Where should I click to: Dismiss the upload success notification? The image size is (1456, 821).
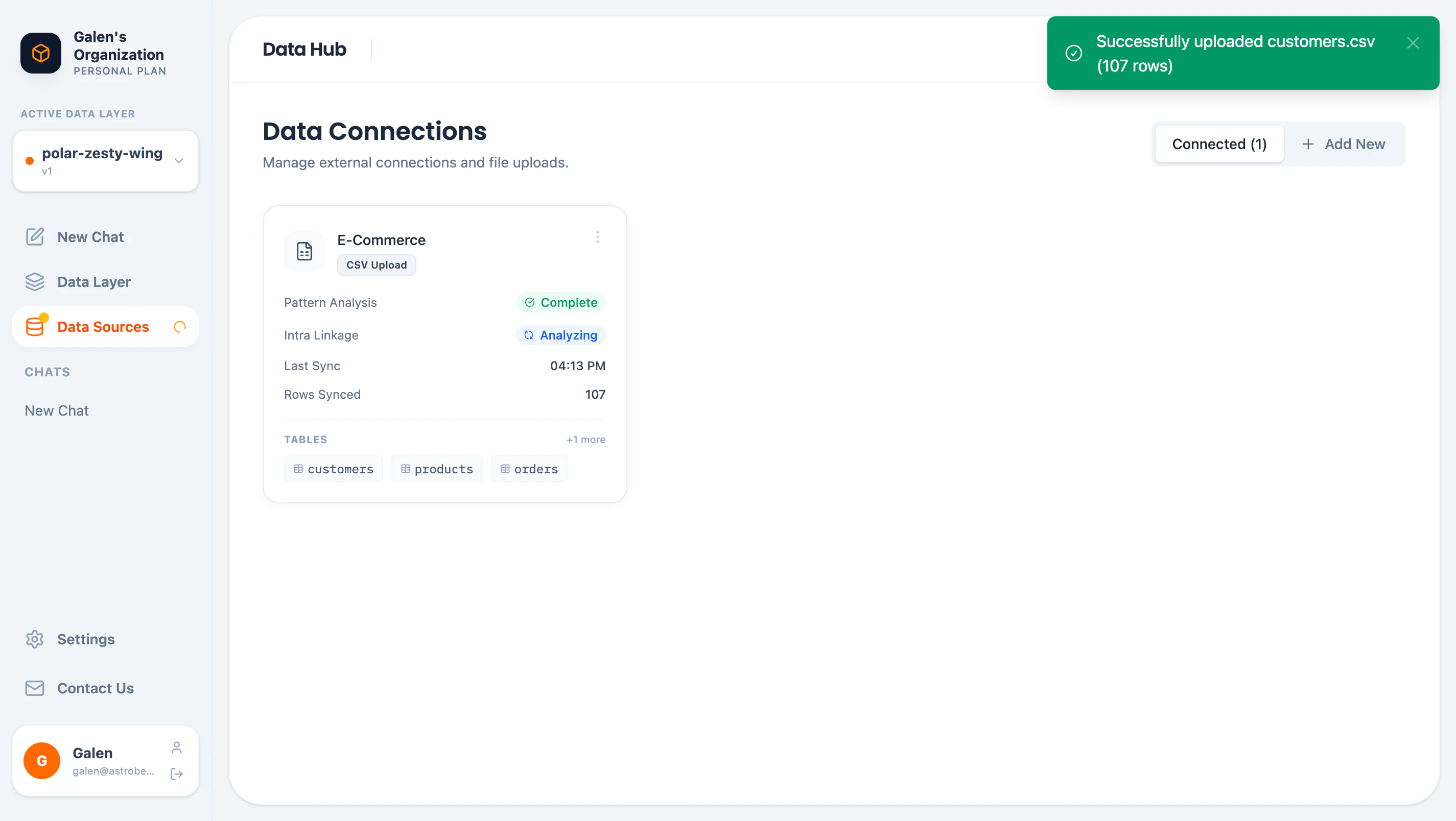tap(1413, 43)
